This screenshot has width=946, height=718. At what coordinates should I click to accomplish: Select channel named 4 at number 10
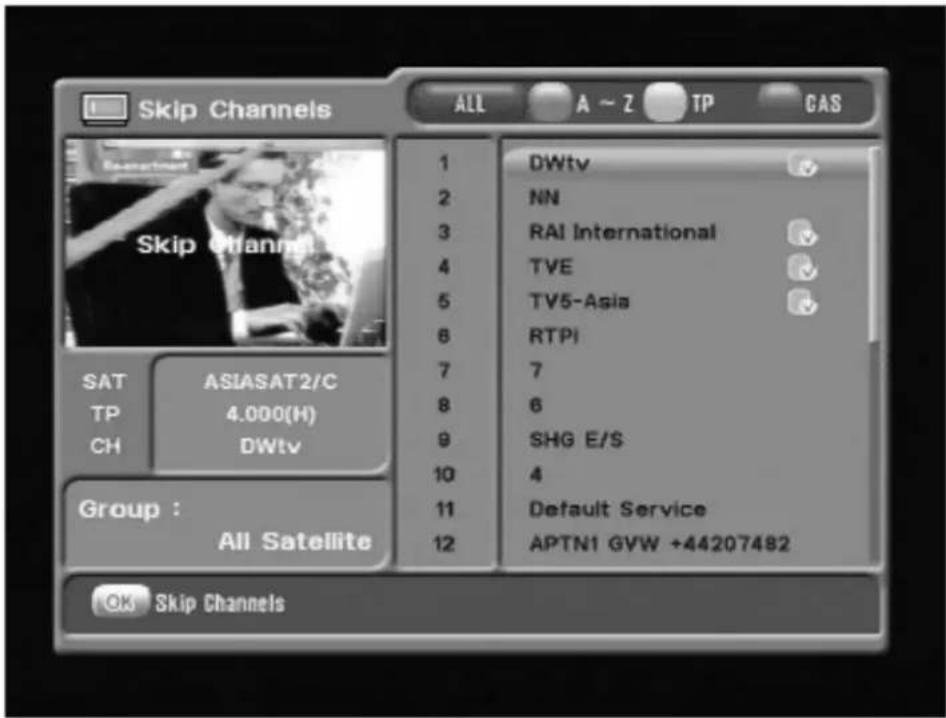coord(687,474)
